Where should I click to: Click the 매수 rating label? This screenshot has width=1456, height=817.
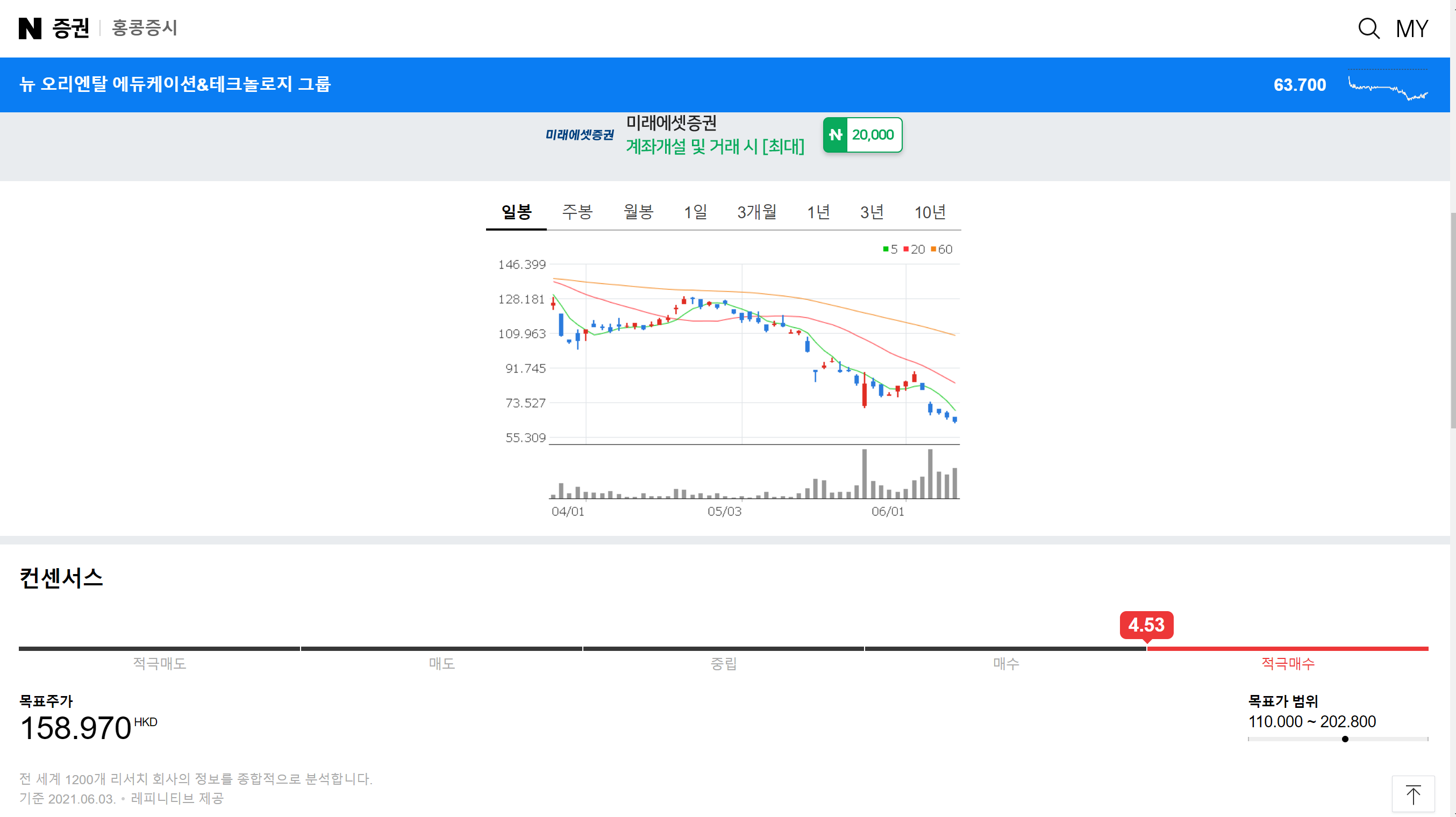[1005, 663]
